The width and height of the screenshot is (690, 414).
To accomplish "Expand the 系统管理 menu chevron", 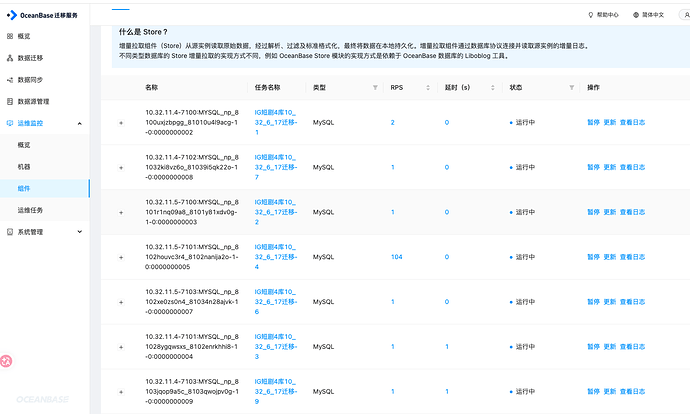I will (80, 232).
